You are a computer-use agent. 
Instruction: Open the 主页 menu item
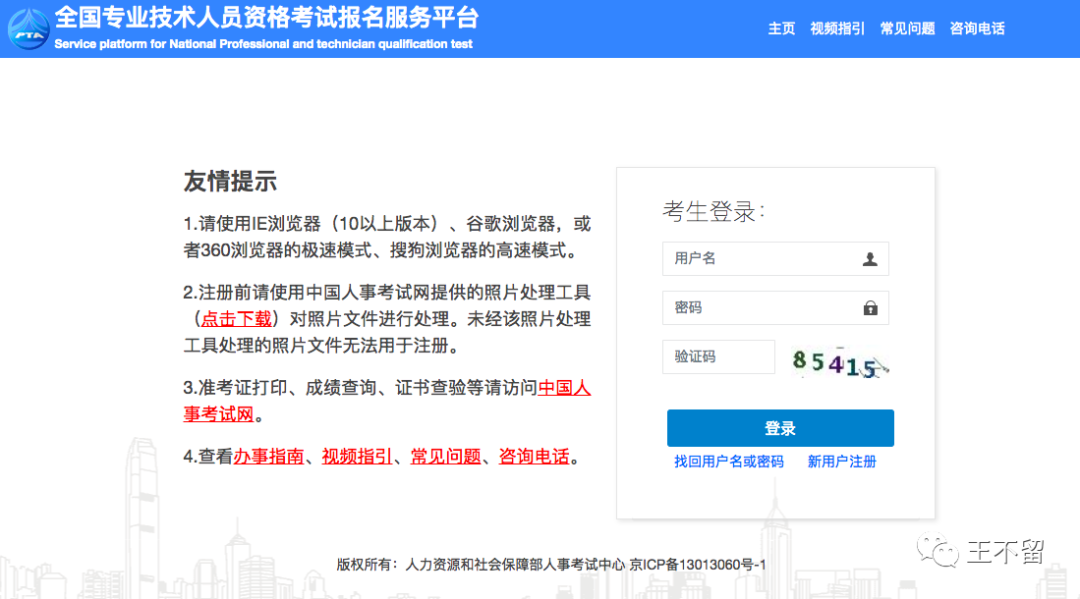tap(782, 29)
